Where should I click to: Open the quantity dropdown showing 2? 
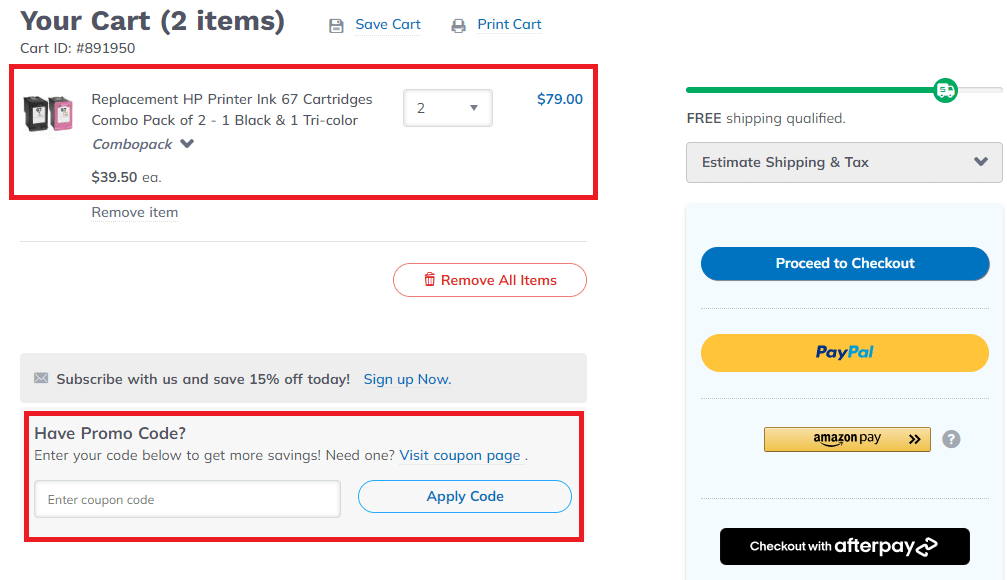448,108
